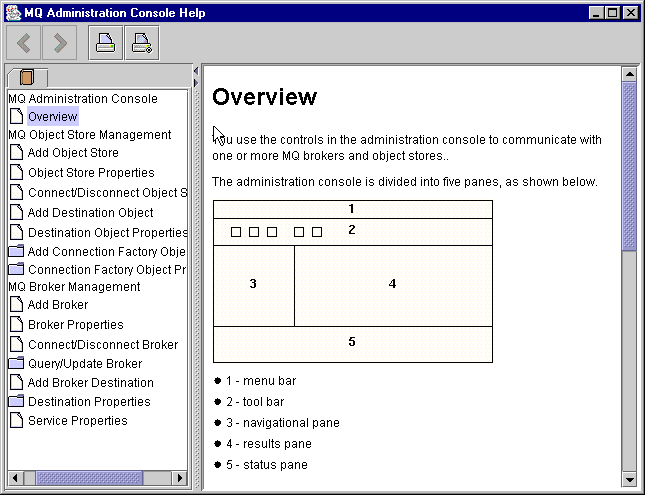The width and height of the screenshot is (645, 495).
Task: Open Object Store Properties topic
Action: tap(91, 172)
